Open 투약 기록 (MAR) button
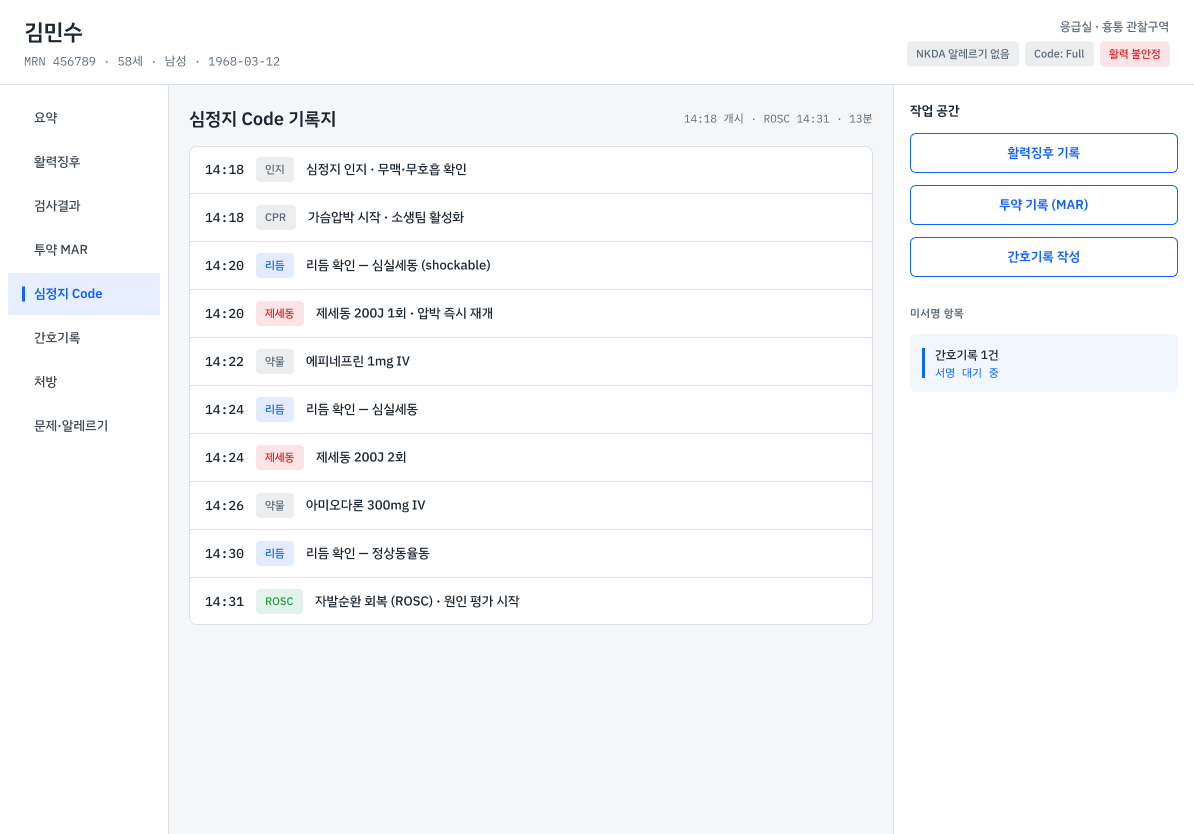This screenshot has width=1194, height=834. coord(1043,205)
